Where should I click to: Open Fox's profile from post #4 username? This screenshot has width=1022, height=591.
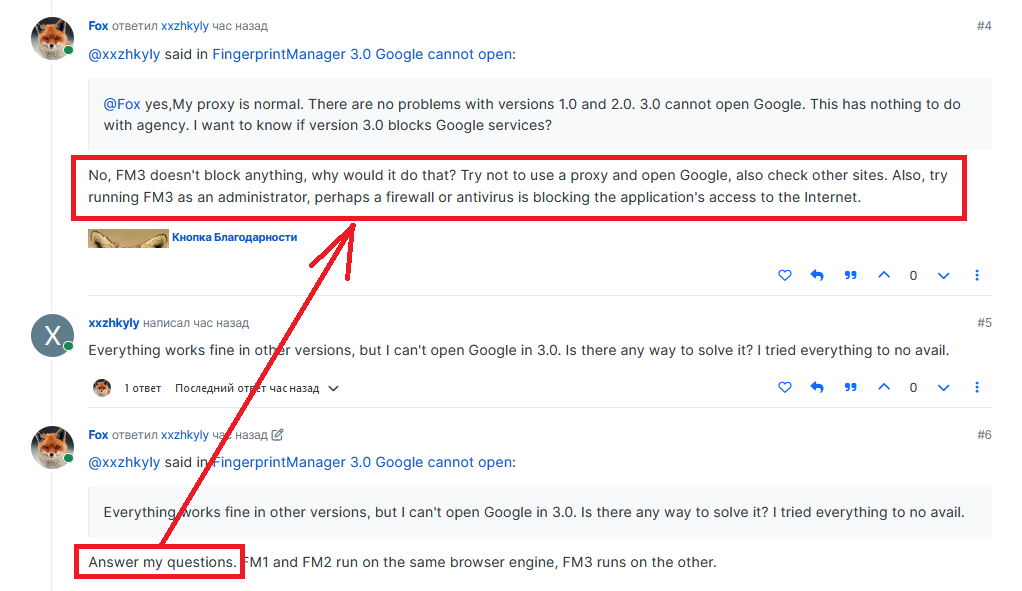(98, 26)
